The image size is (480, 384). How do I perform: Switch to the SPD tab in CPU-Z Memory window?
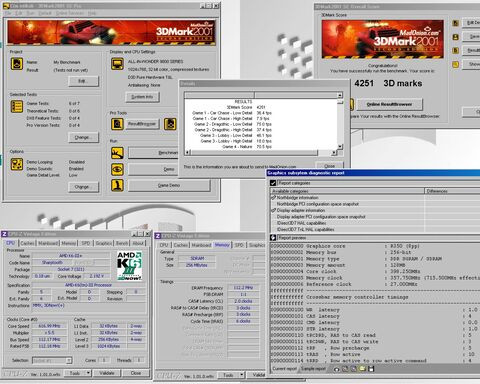239,245
